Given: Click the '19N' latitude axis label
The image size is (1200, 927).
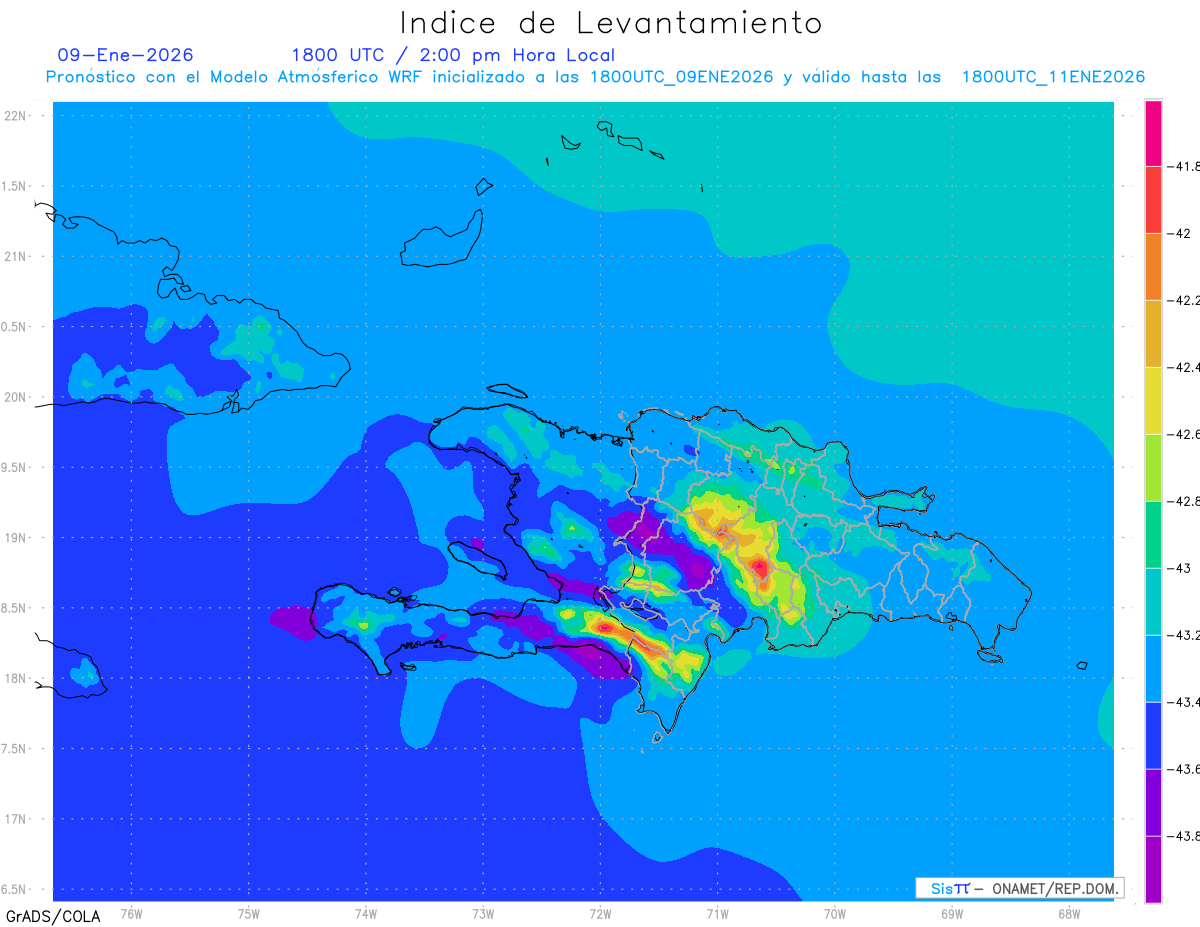Looking at the screenshot, I should pyautogui.click(x=15, y=538).
